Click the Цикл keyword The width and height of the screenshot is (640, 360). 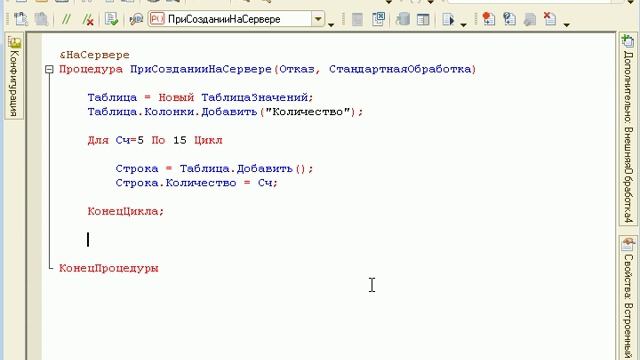[x=208, y=140]
